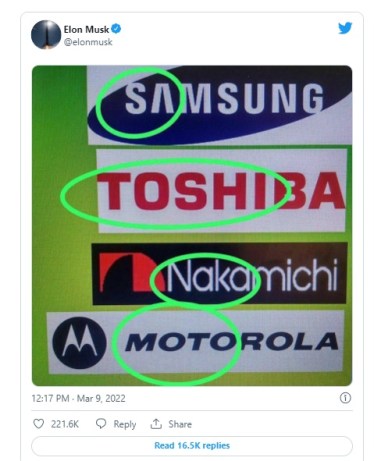Viewport: 374px width, 461px height.
Task: Open the 12:17 PM Mar 9, 2022 timestamp
Action: coord(79,398)
